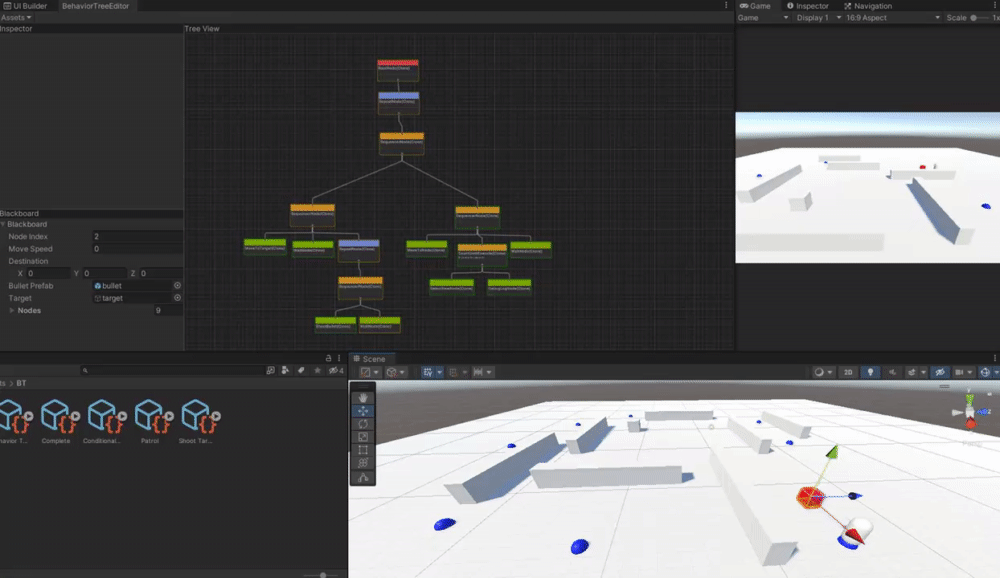The image size is (1000, 578).
Task: Click the Destination X input field
Action: (48, 273)
